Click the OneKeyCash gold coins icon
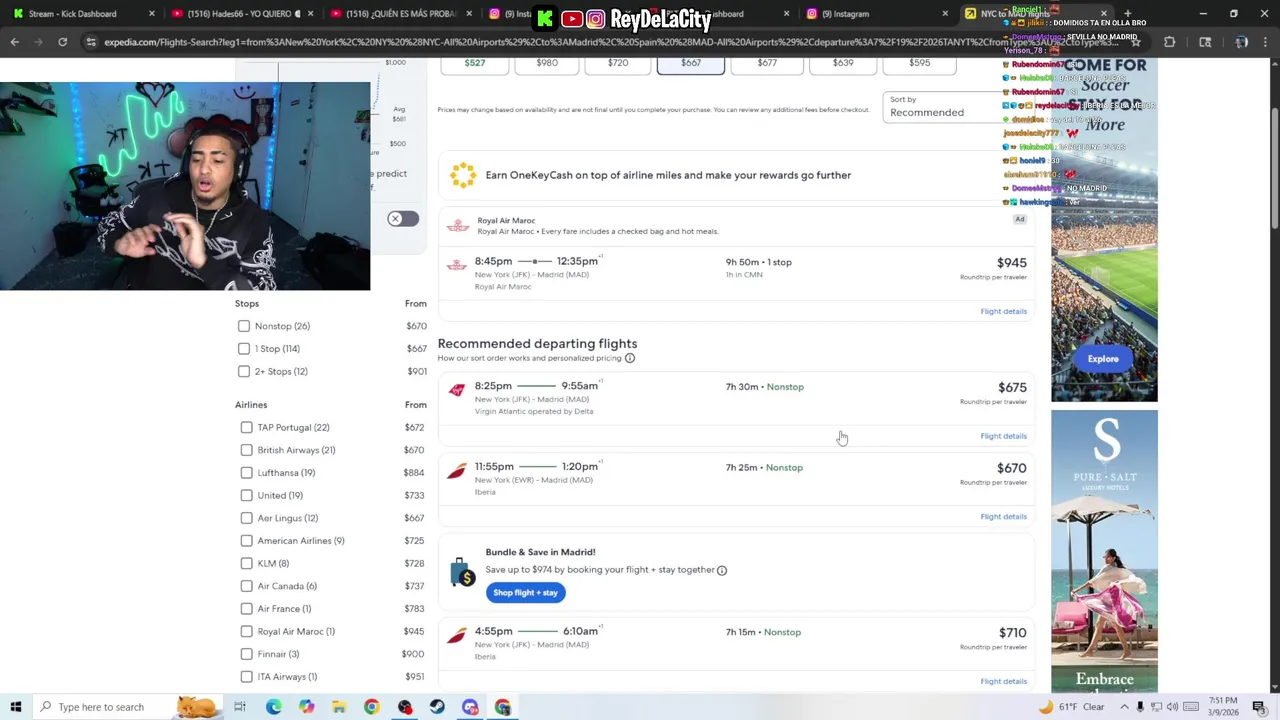 pyautogui.click(x=462, y=175)
